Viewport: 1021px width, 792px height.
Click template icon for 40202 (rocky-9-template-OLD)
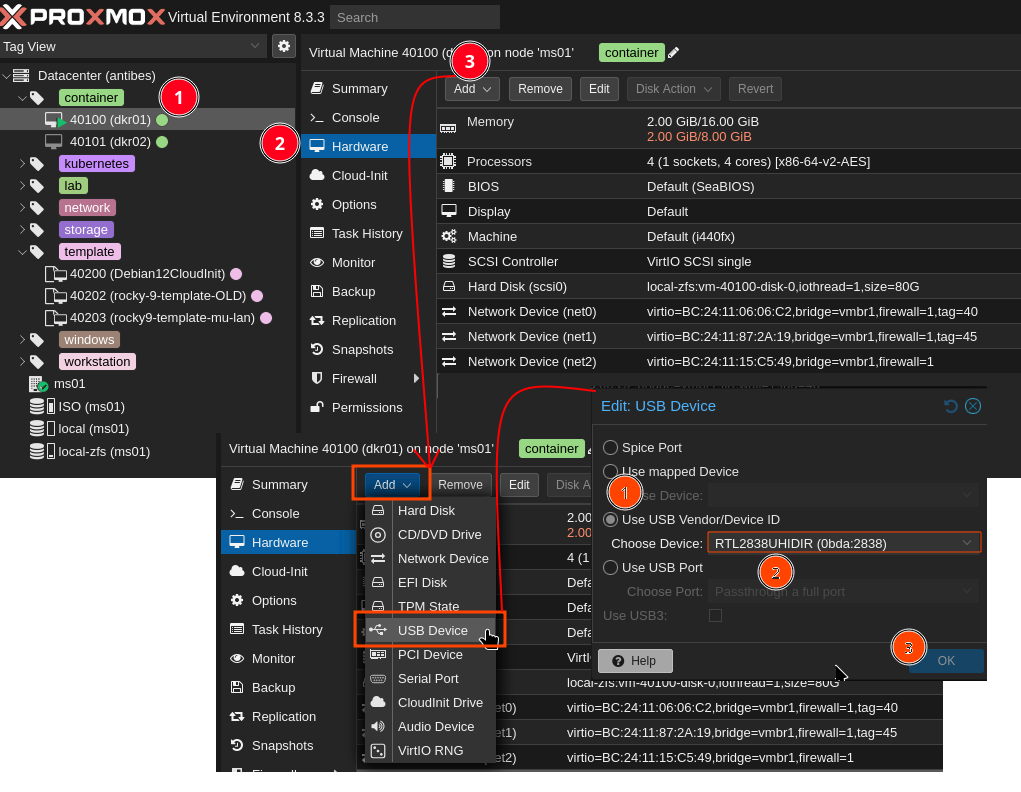[55, 296]
